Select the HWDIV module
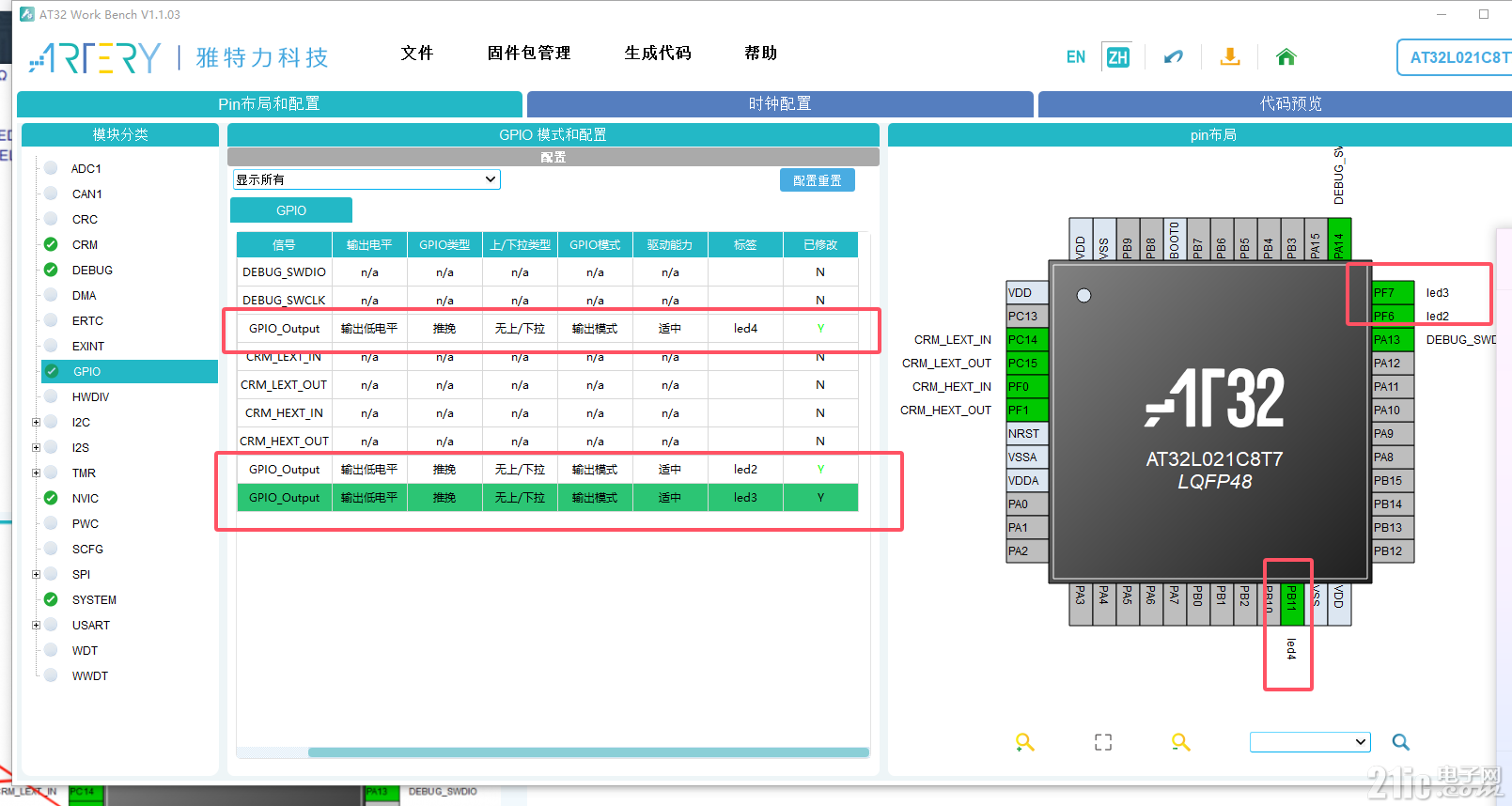1512x806 pixels. point(90,396)
